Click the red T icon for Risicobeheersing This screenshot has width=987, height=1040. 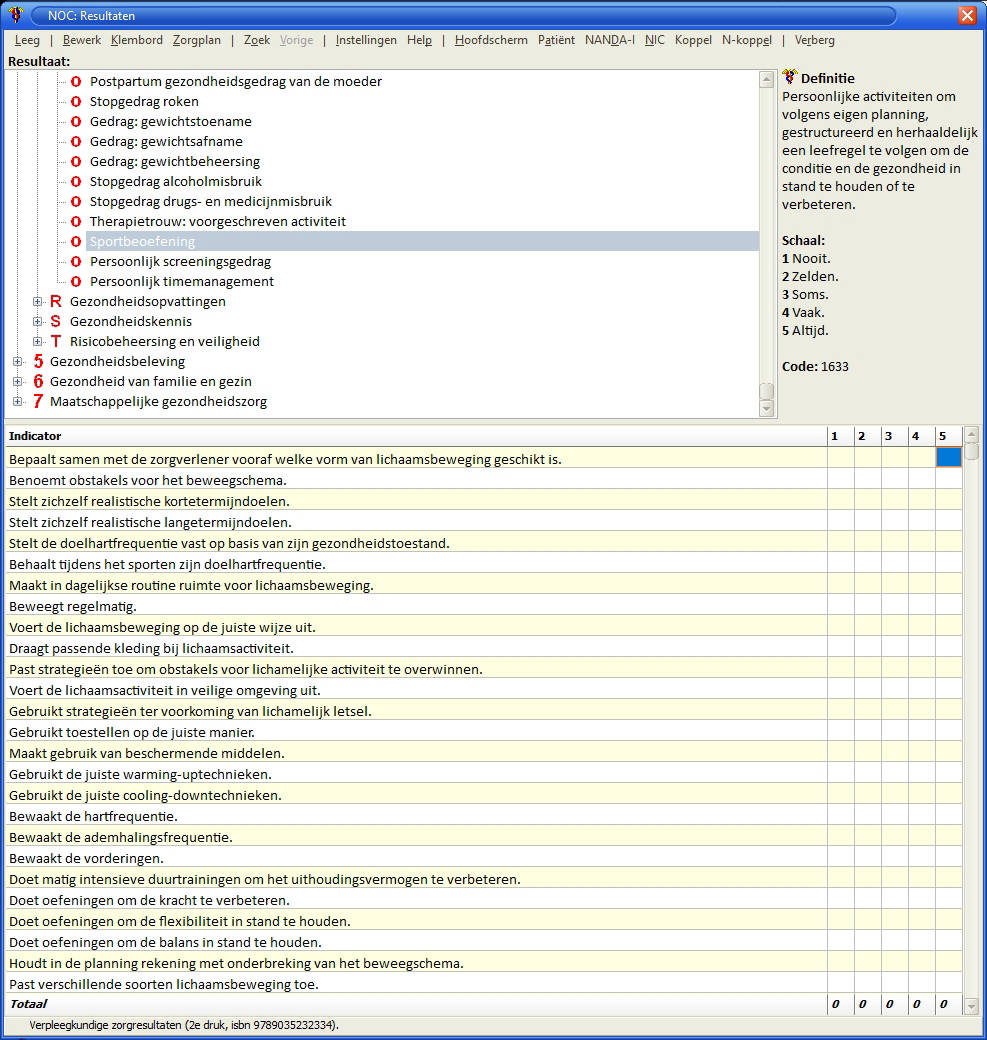click(x=55, y=341)
